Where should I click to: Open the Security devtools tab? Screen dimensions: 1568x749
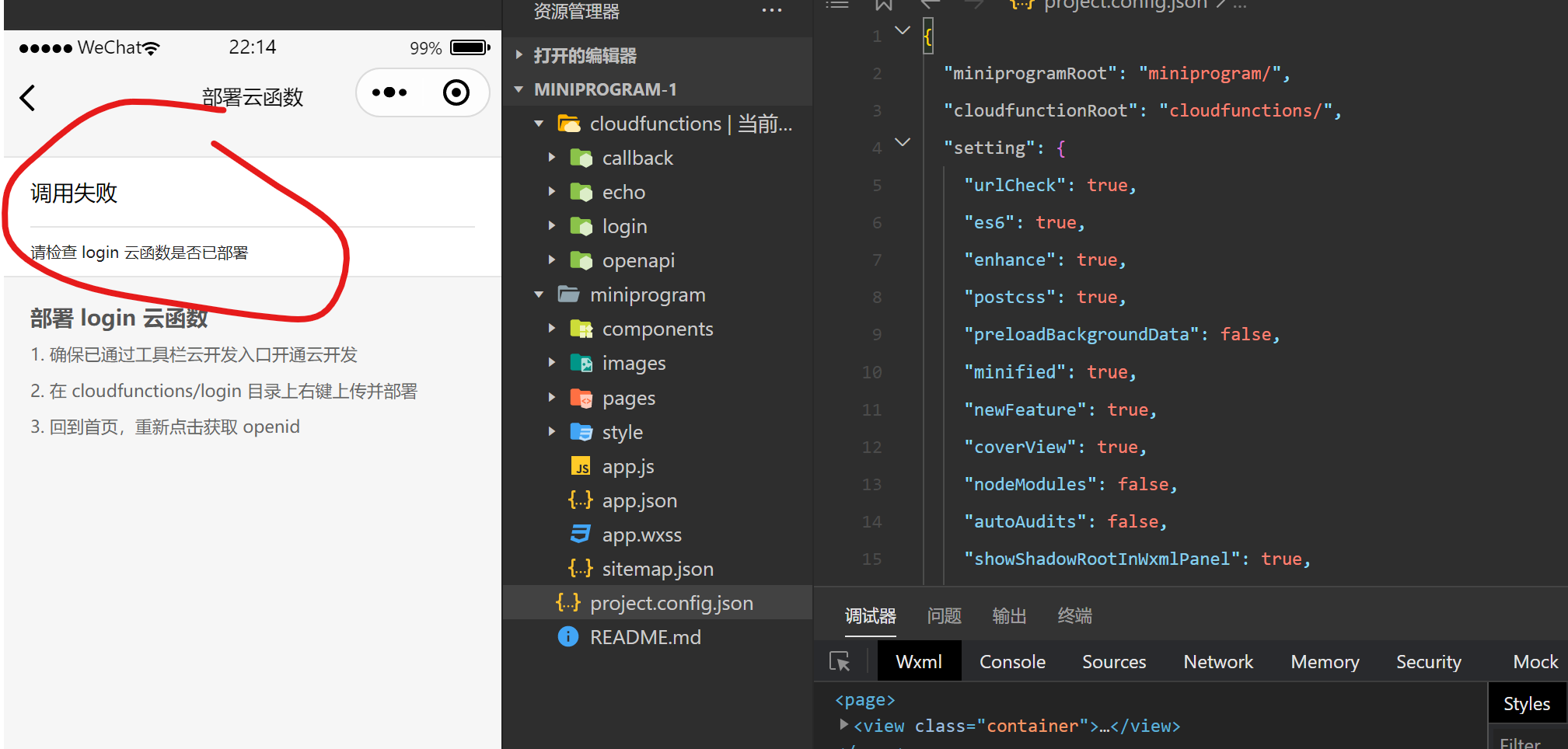point(1429,661)
